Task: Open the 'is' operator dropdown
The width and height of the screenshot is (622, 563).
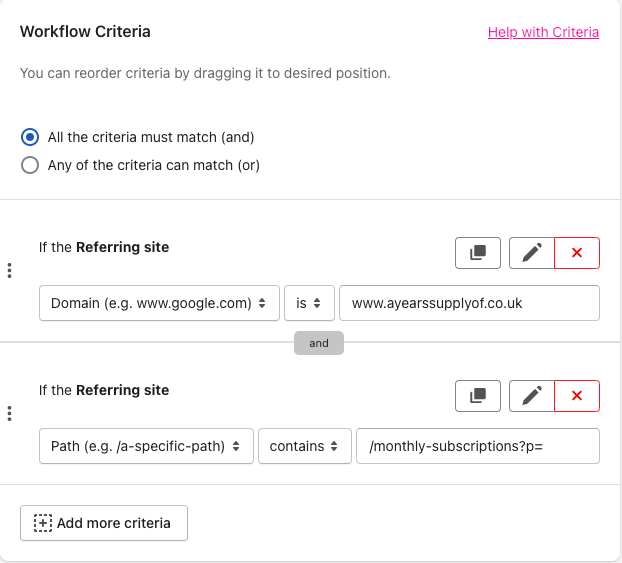Action: click(x=309, y=303)
